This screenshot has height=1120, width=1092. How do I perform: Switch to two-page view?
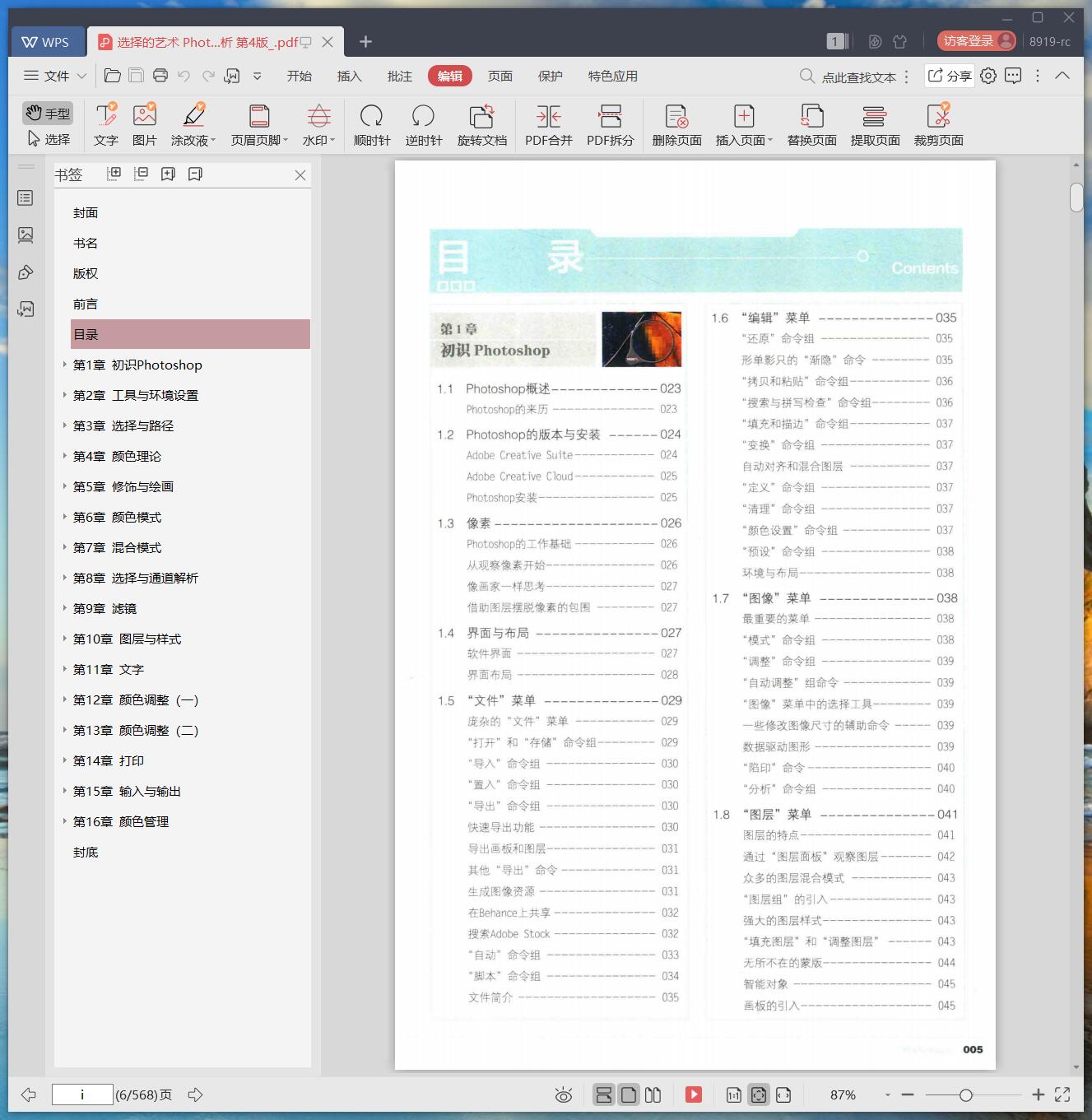click(653, 1094)
